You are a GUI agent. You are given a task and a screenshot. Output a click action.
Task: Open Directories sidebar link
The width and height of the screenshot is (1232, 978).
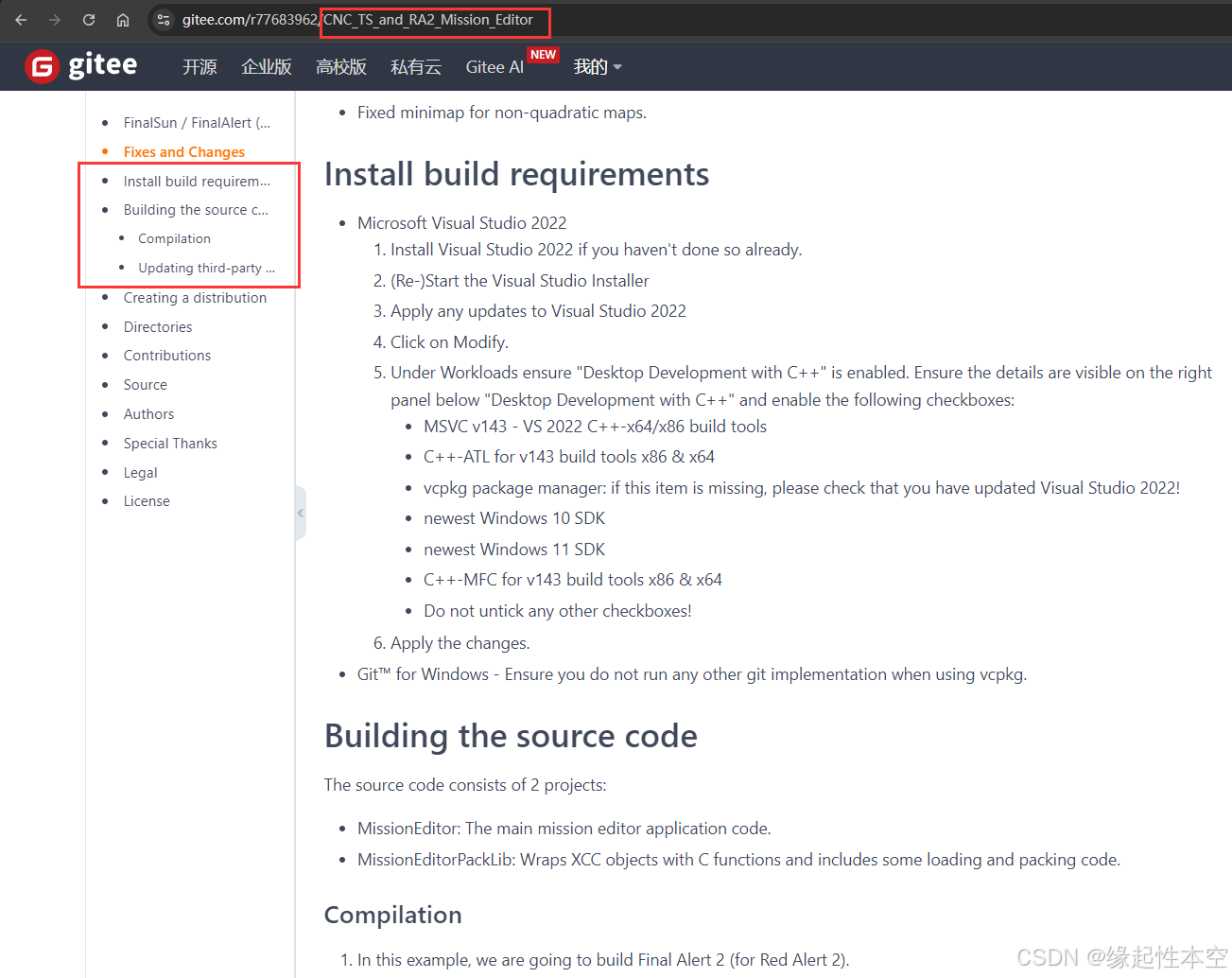[x=158, y=326]
